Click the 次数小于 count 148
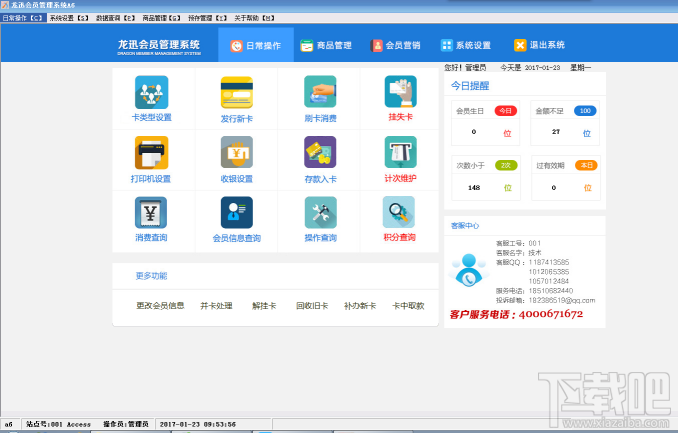Screen dimensions: 678x433 tap(474, 188)
